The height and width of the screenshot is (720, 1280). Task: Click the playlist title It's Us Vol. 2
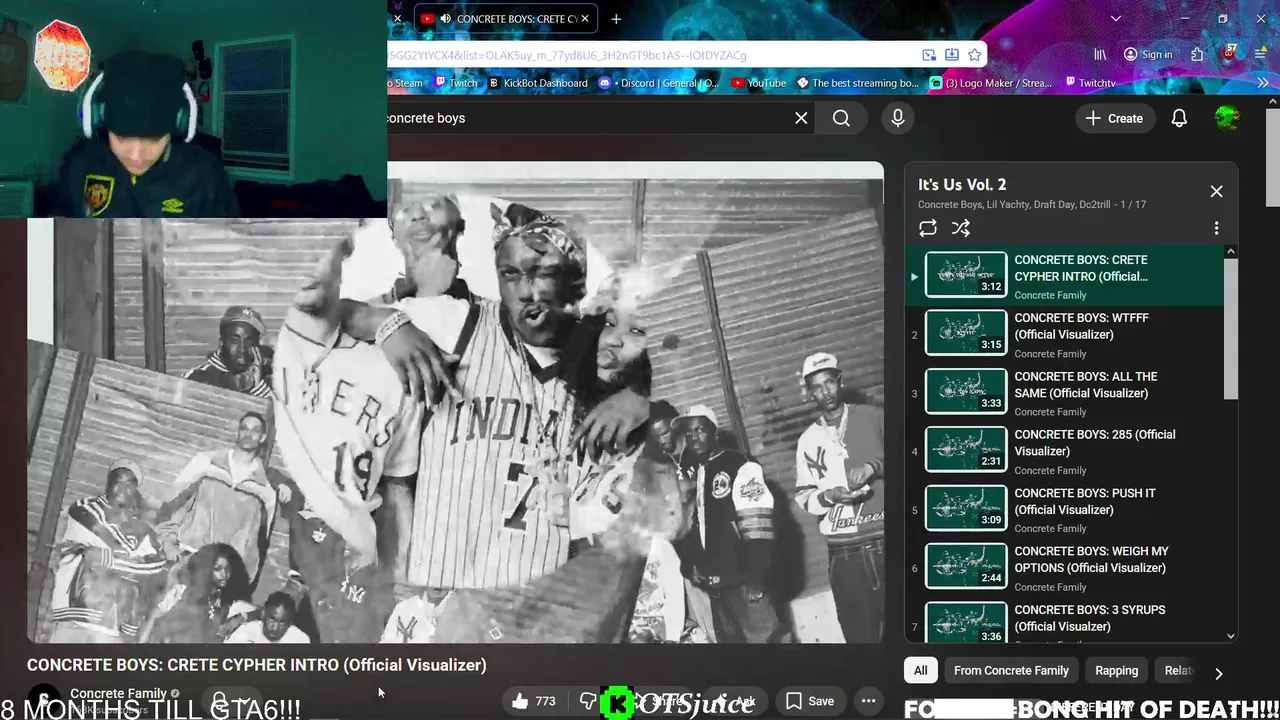pyautogui.click(x=962, y=185)
